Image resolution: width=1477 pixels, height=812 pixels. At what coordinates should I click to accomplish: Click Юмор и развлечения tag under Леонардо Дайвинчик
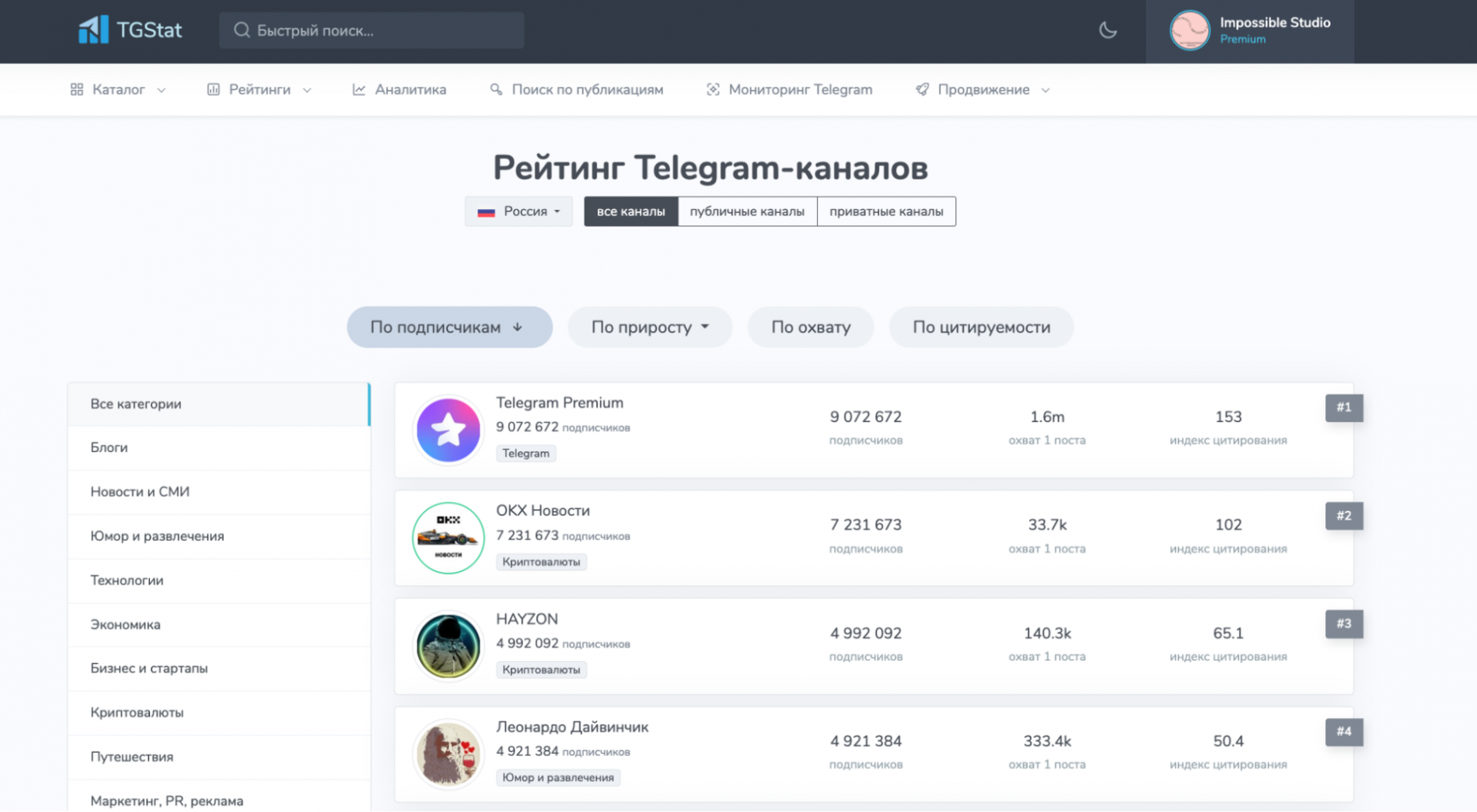click(x=558, y=777)
